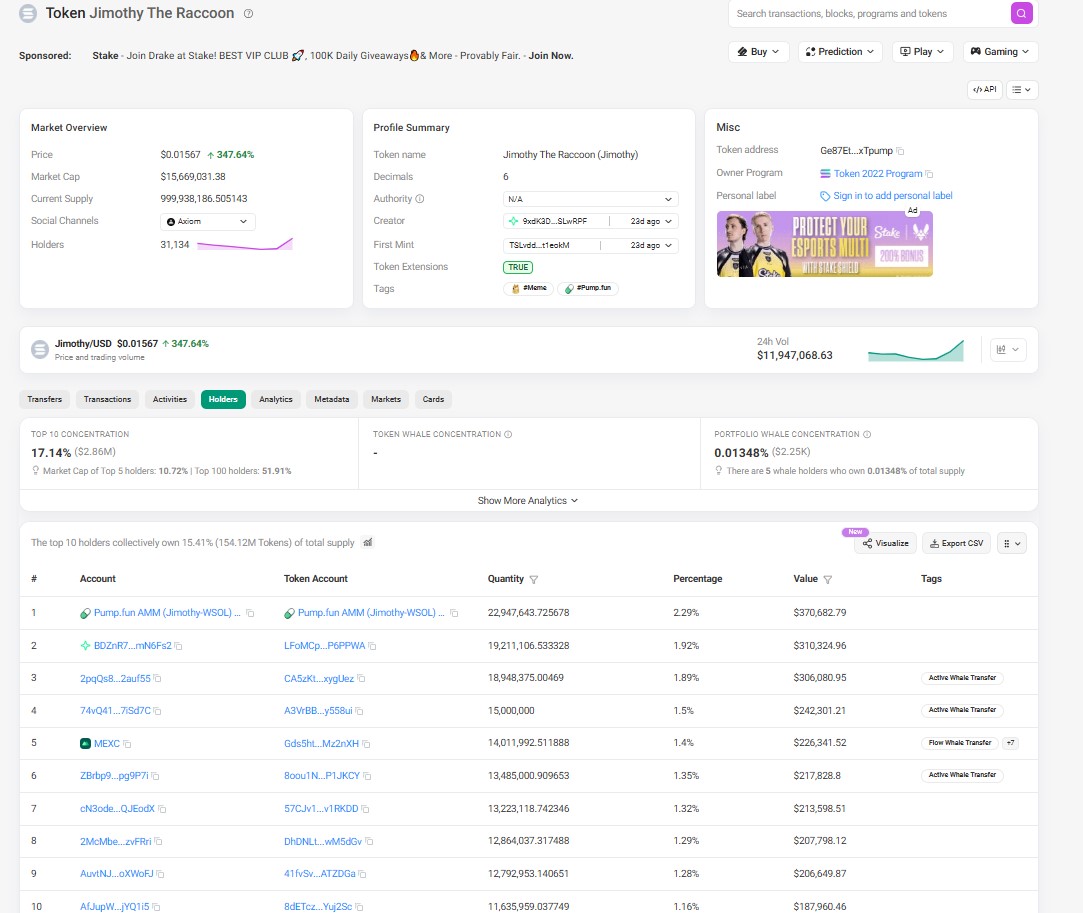Open the MEXC account link
The width and height of the screenshot is (1083, 913).
(106, 744)
